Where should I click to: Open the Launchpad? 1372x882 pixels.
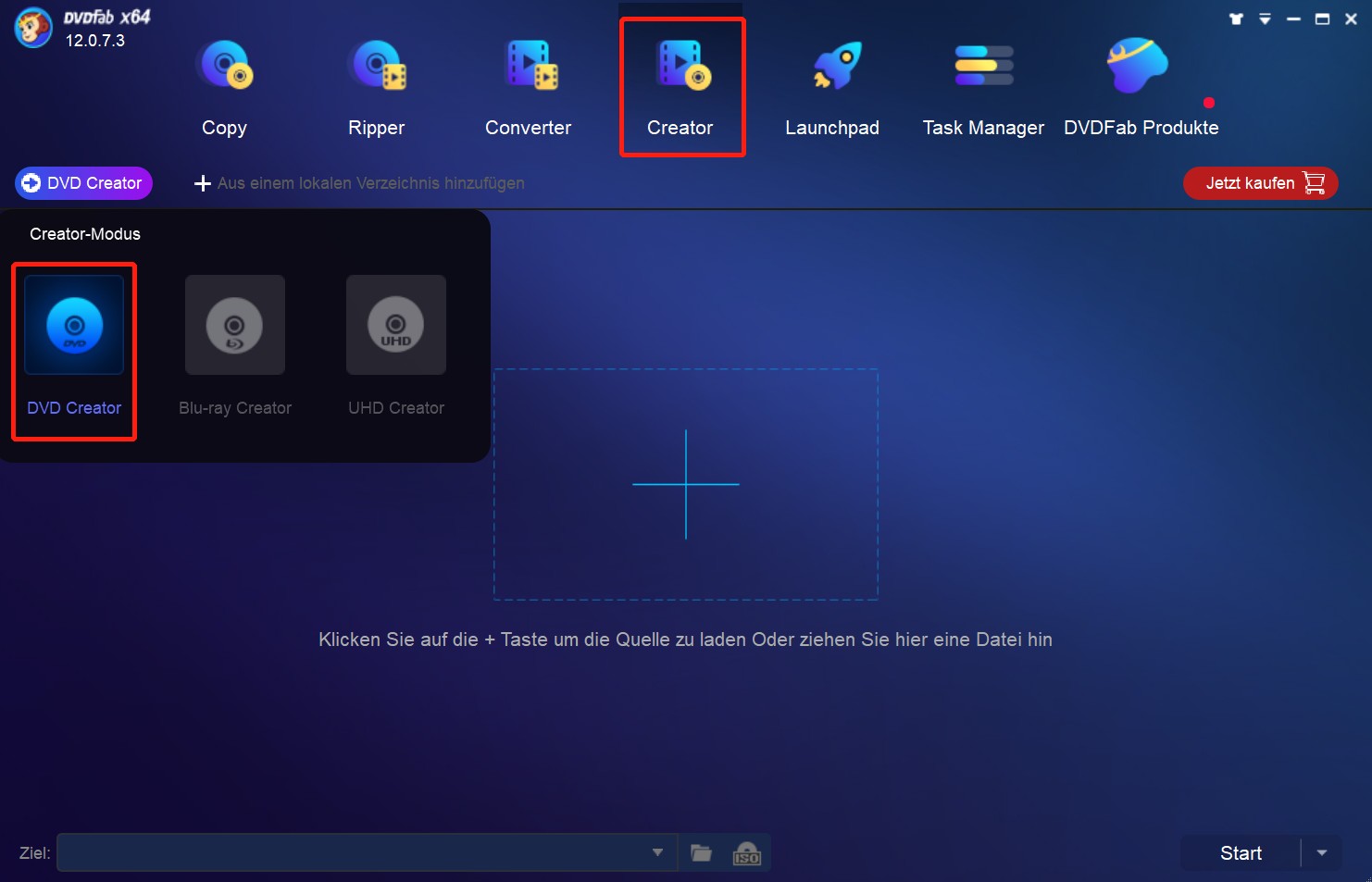click(832, 88)
